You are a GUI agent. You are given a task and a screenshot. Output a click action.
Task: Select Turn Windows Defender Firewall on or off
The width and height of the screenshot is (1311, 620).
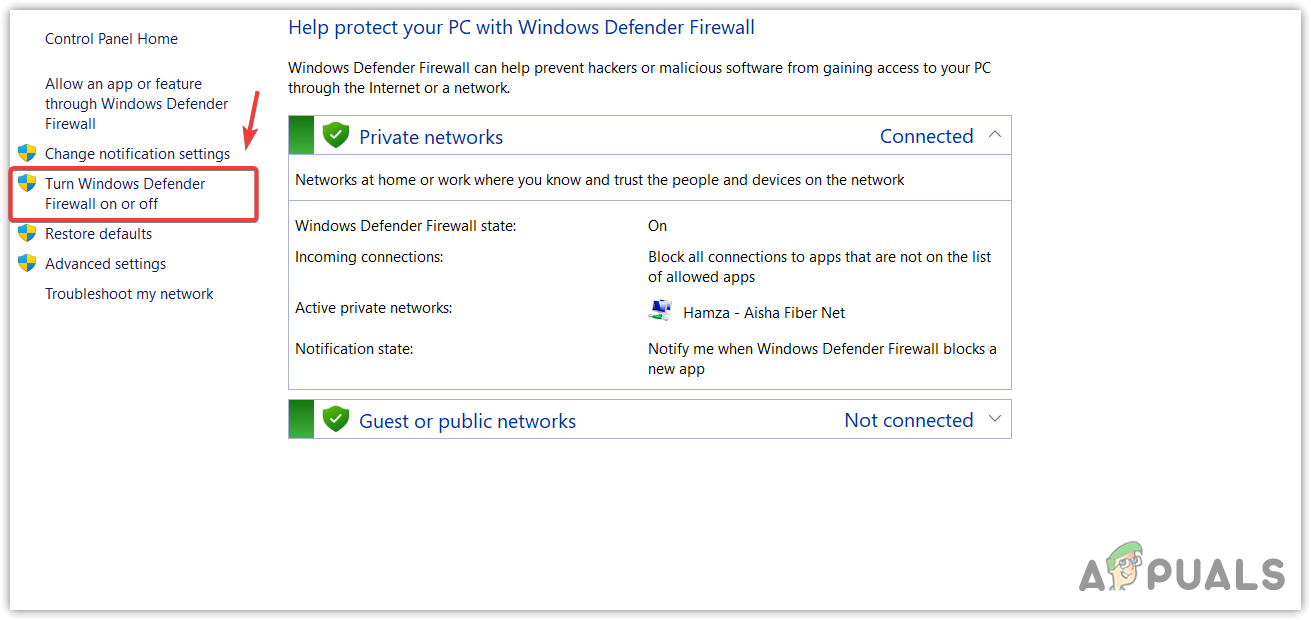click(125, 193)
